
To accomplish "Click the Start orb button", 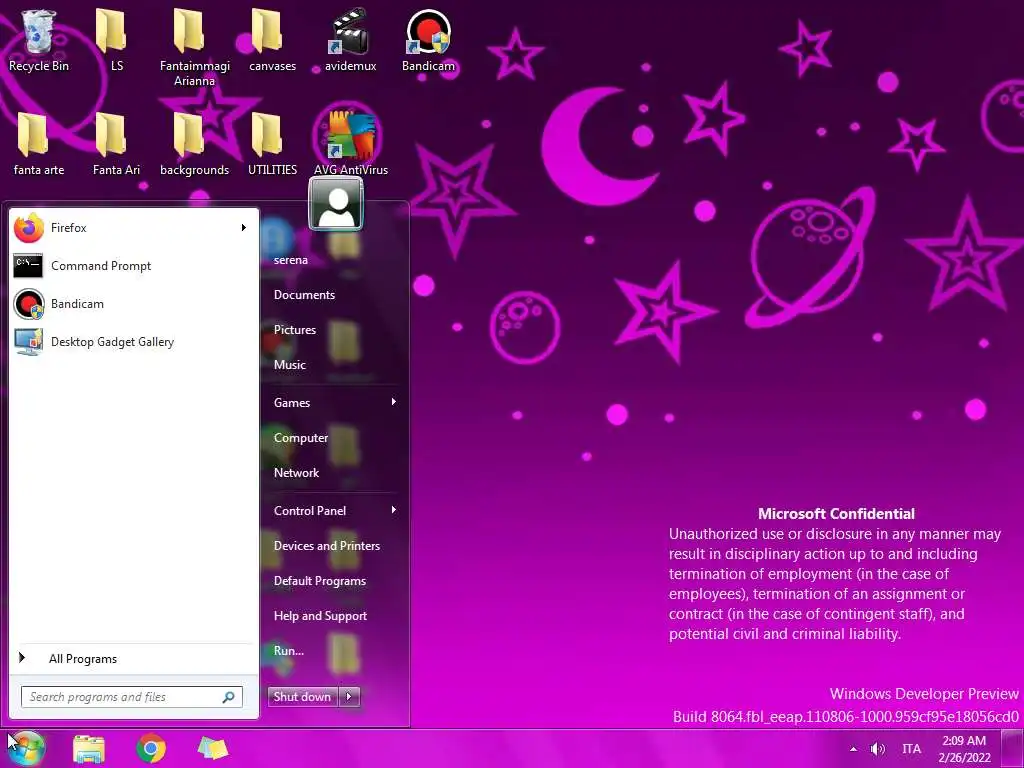I will tap(26, 748).
